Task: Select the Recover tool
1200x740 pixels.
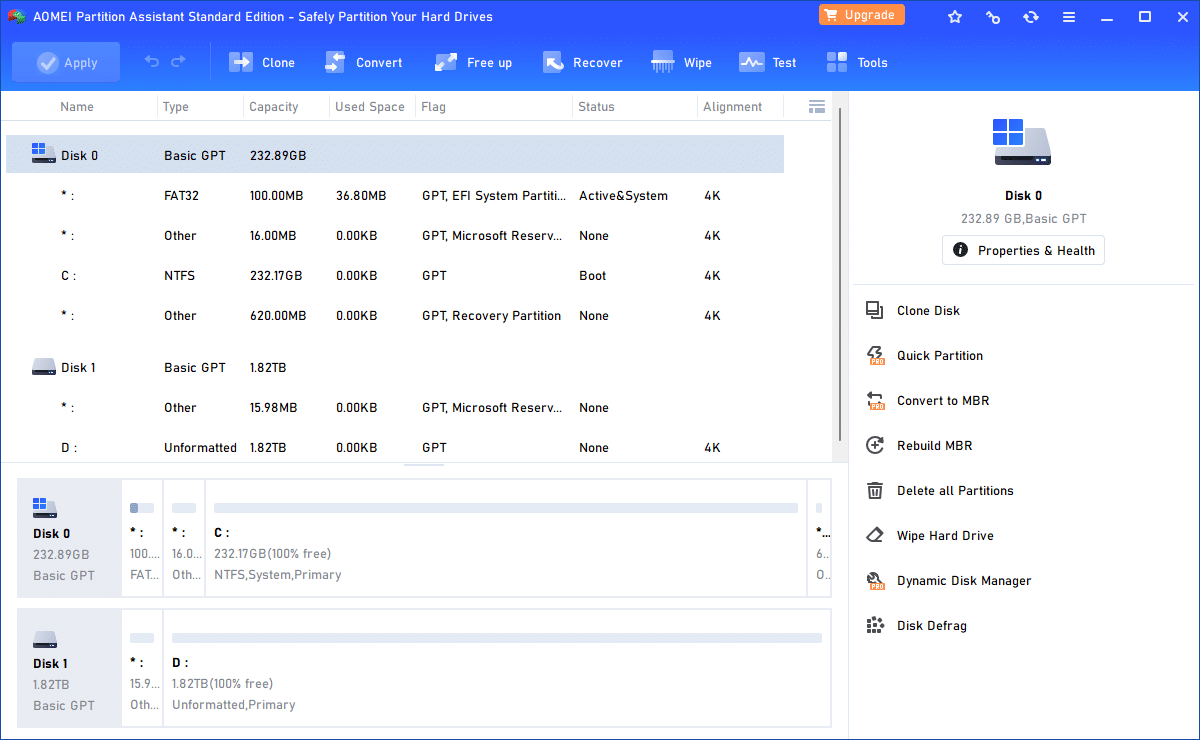Action: (x=583, y=62)
